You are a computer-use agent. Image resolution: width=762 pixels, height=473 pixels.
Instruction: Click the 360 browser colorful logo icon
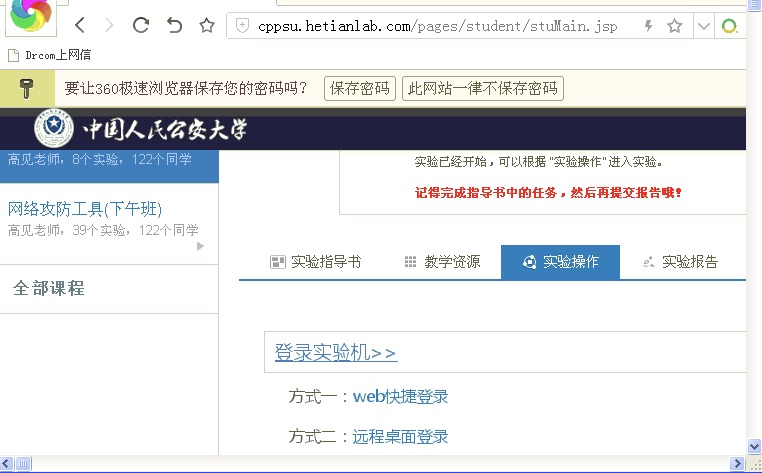(31, 16)
